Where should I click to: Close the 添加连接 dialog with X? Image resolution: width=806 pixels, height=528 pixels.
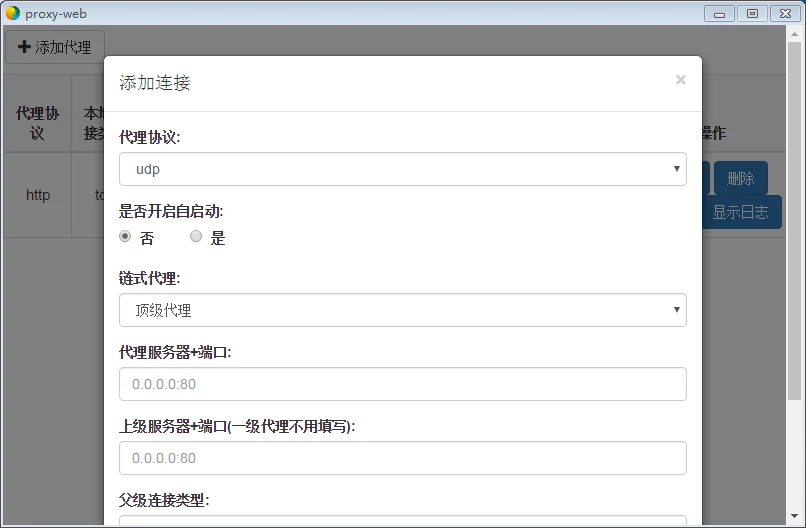click(x=681, y=80)
